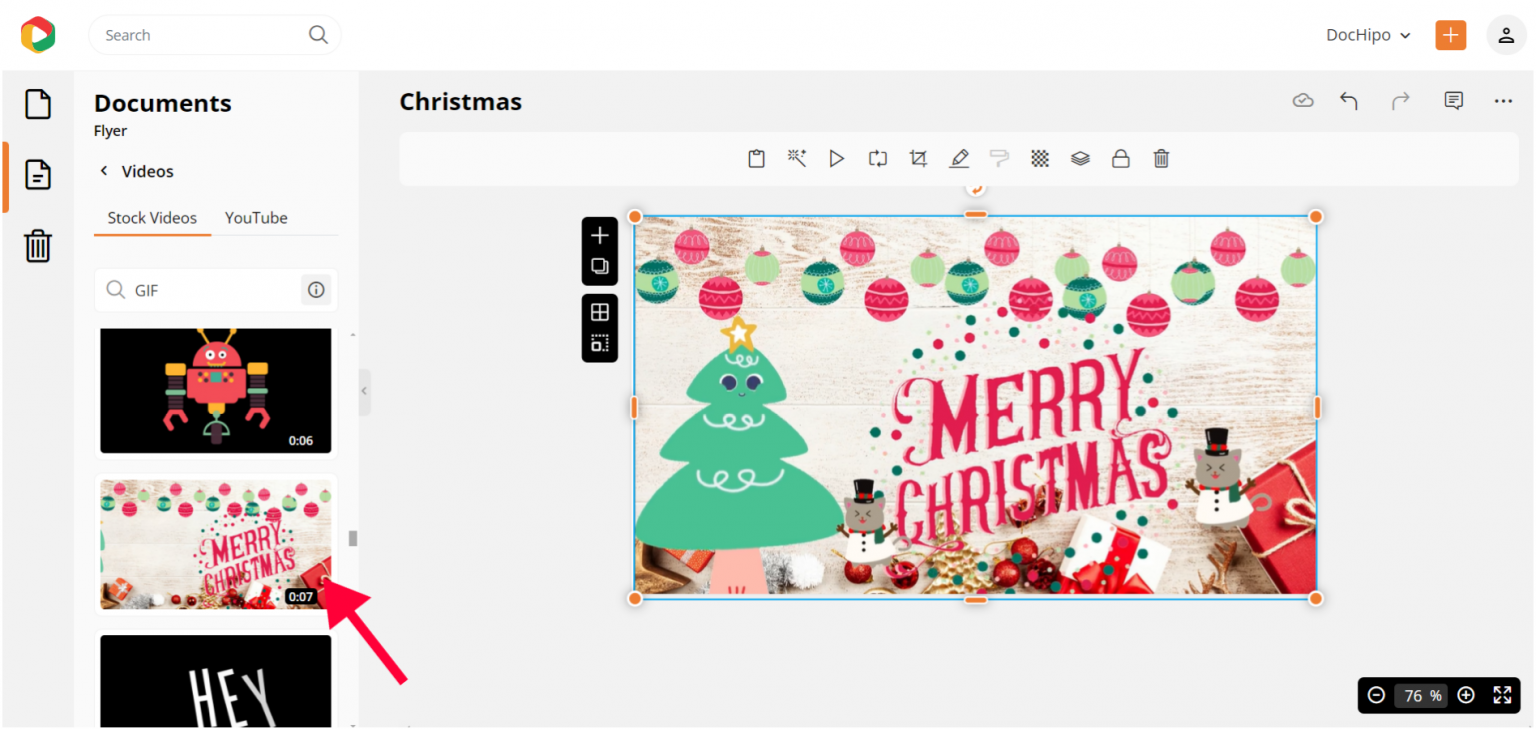1536x729 pixels.
Task: Open the trash panel in the sidebar
Action: click(x=37, y=246)
